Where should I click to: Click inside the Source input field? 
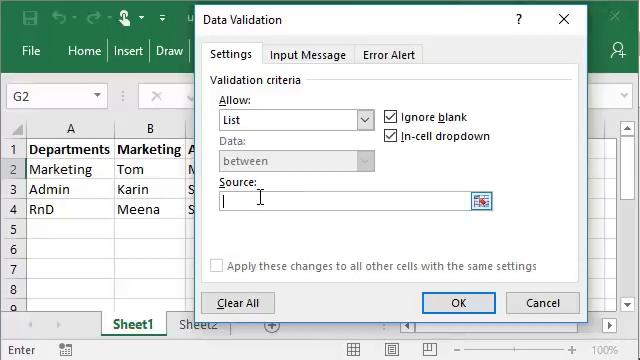(x=345, y=201)
